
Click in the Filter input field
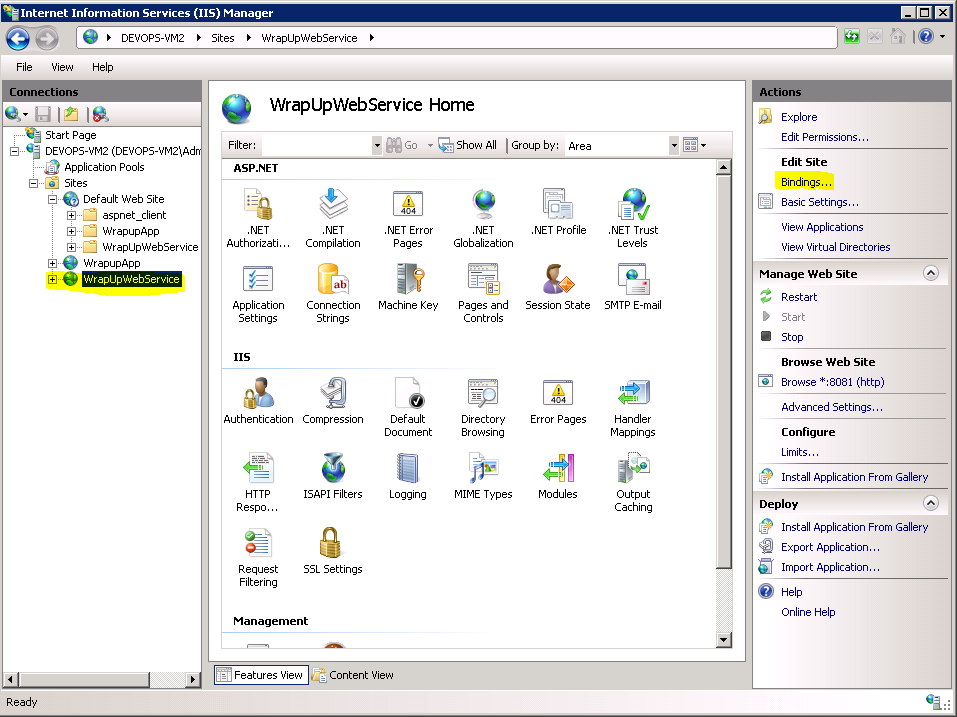tap(315, 146)
